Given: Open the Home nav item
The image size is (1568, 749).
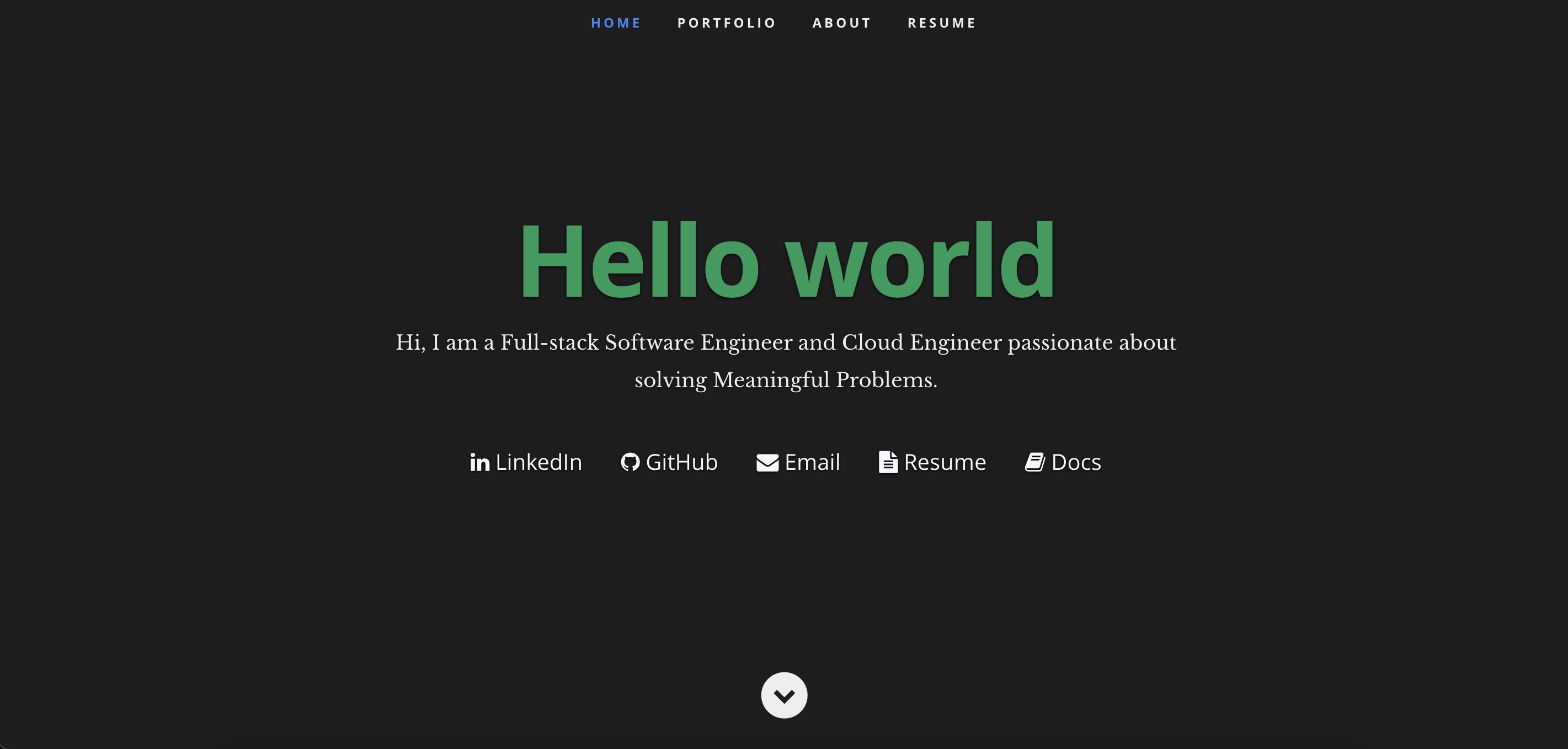Looking at the screenshot, I should pos(615,23).
